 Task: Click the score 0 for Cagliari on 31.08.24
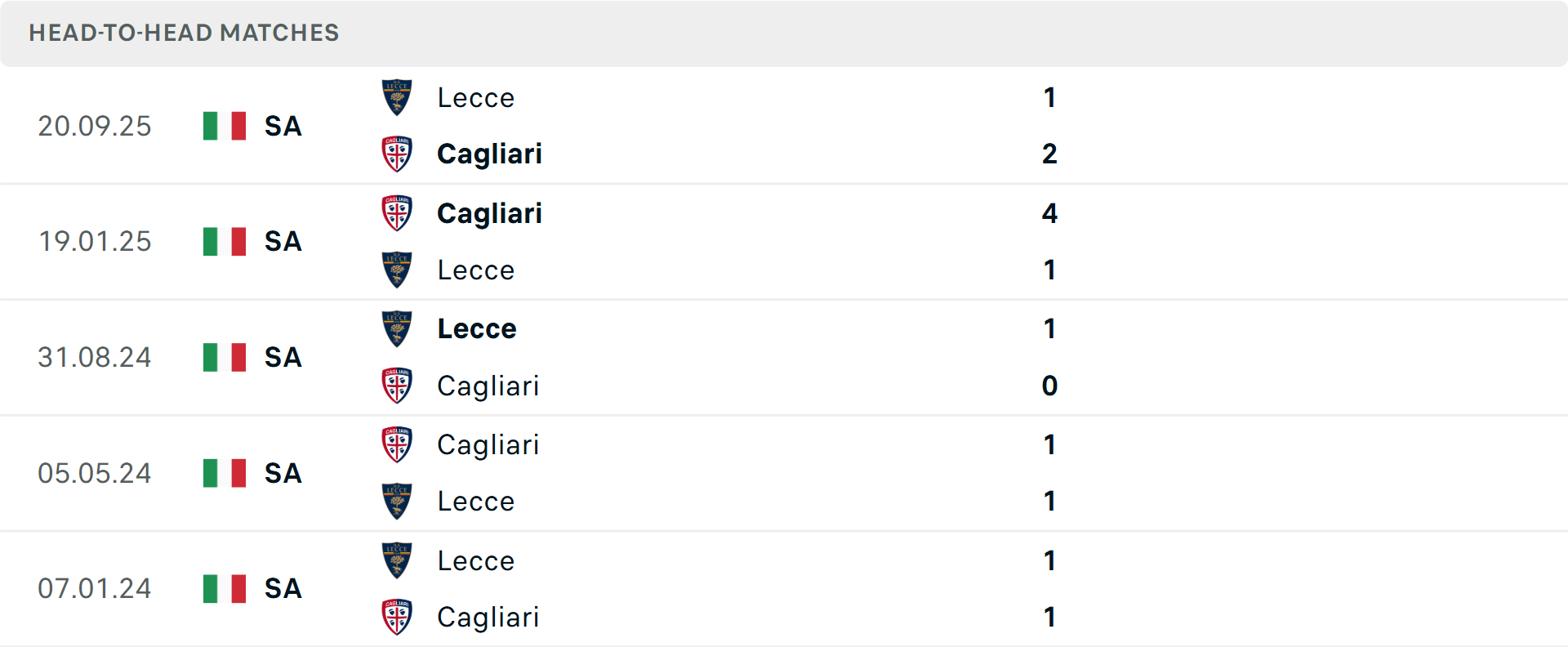[x=1050, y=386]
